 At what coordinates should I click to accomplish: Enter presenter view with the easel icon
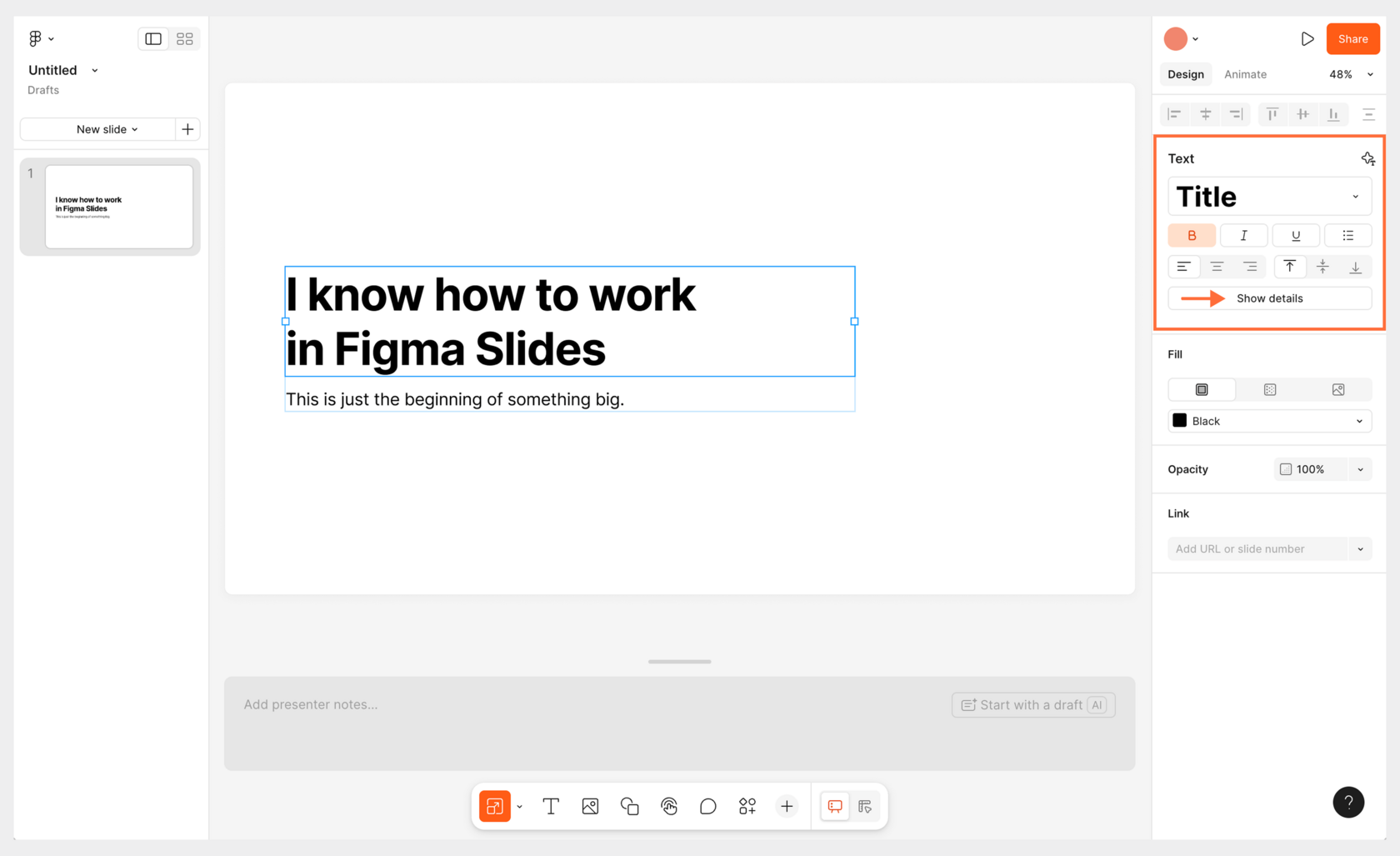(834, 806)
